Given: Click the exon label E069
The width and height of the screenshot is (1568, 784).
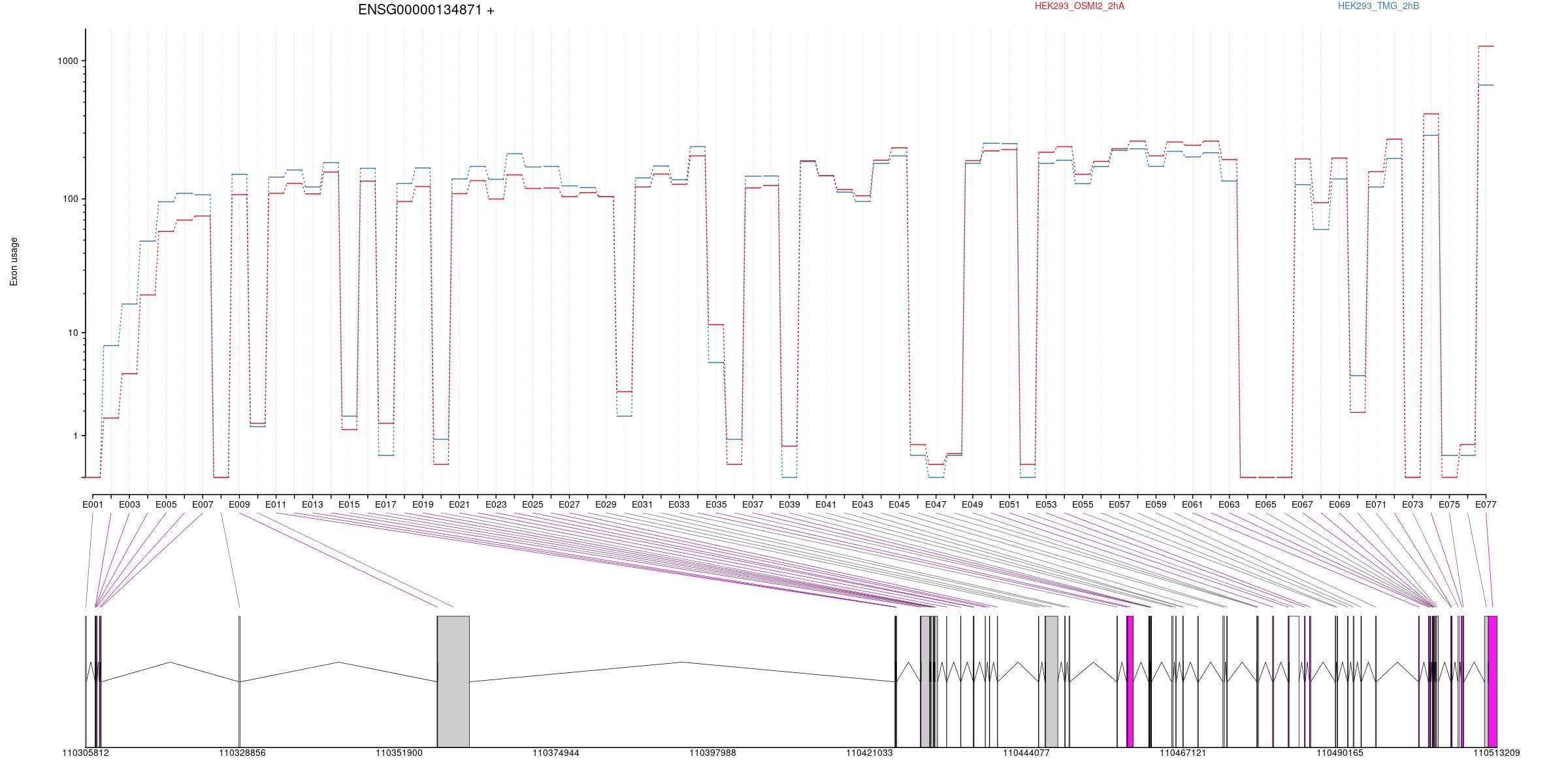Looking at the screenshot, I should point(1339,504).
